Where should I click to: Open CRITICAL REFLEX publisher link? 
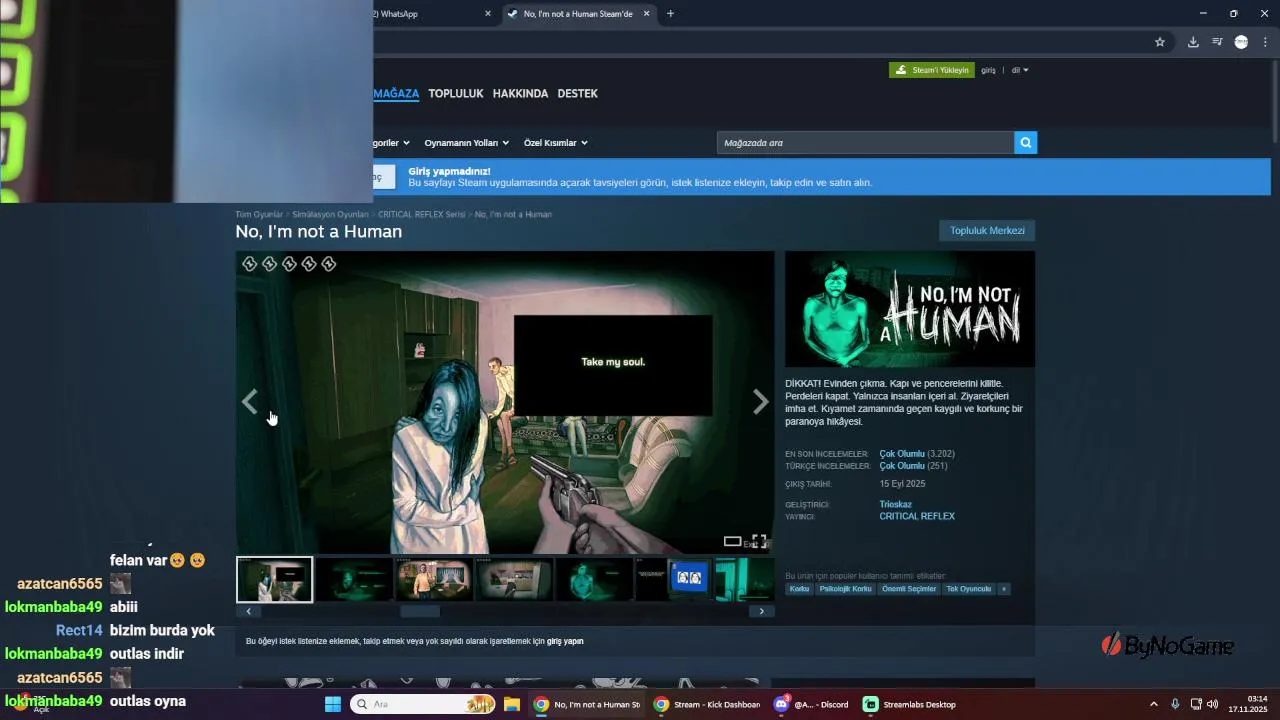pos(917,517)
